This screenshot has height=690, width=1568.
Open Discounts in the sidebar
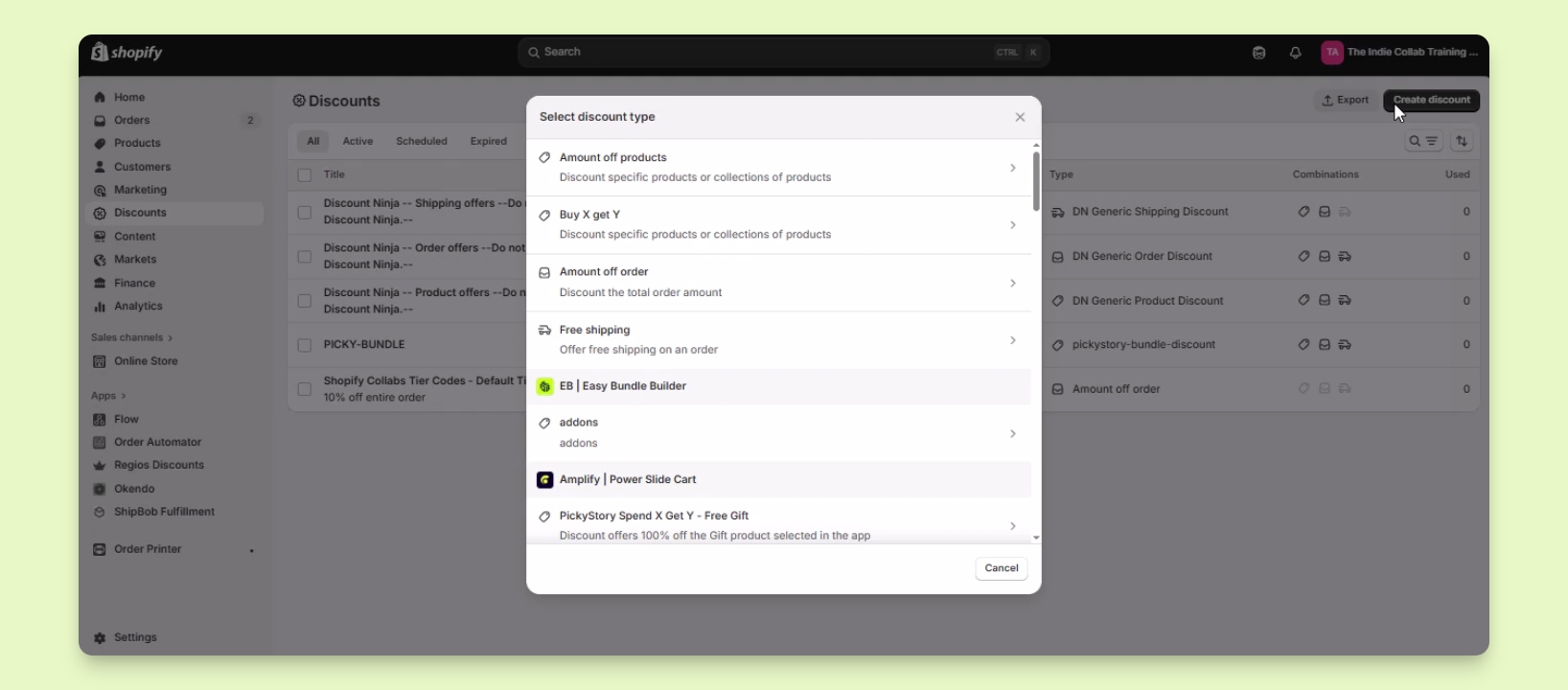174,213
